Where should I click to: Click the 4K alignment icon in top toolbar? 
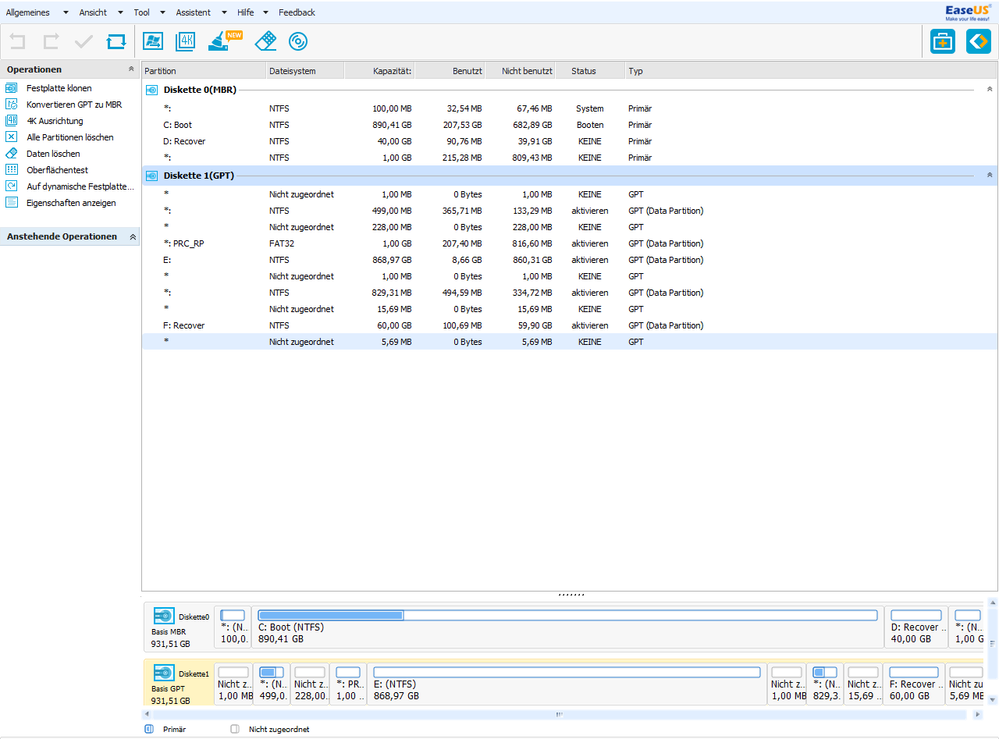pyautogui.click(x=185, y=42)
